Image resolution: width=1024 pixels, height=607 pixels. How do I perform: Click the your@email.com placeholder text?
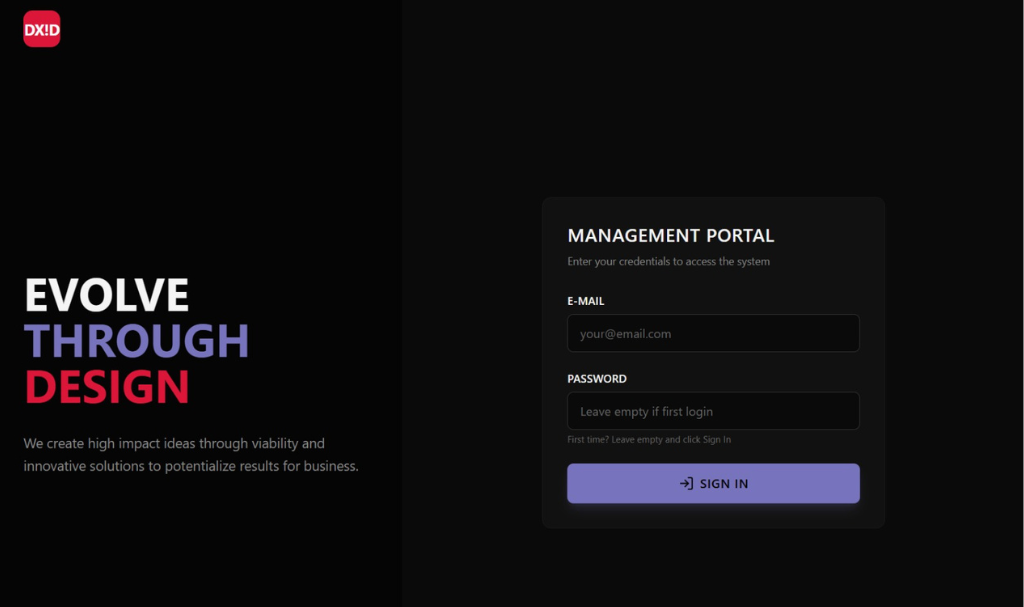(x=625, y=334)
